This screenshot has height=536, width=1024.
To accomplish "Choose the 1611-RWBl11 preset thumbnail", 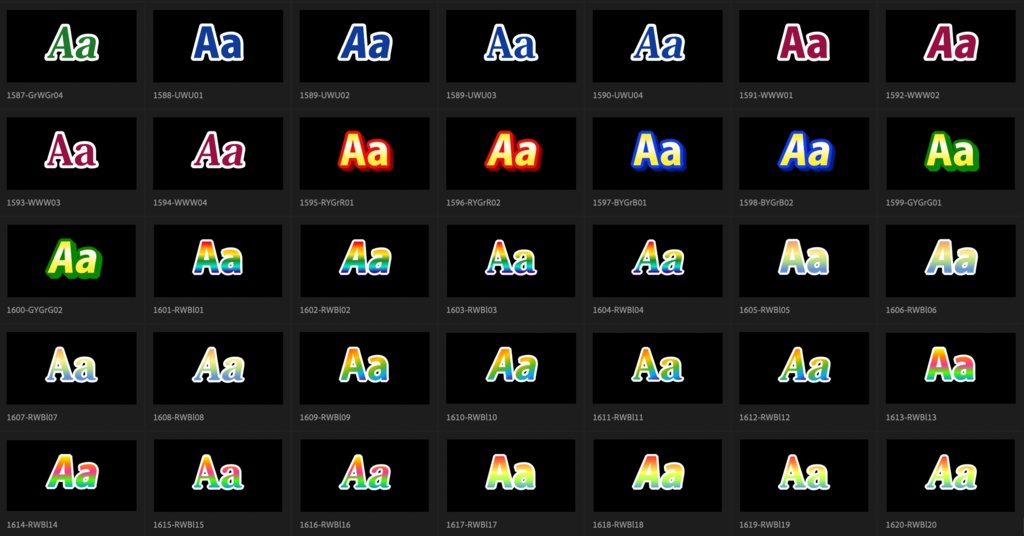I will click(x=658, y=368).
